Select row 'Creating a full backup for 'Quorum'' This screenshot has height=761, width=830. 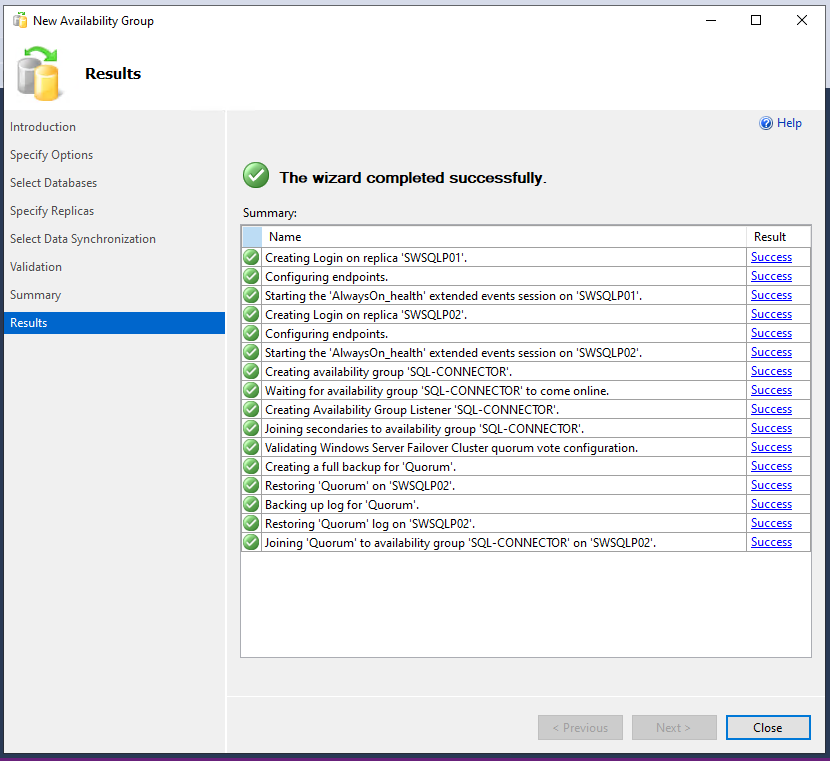point(526,466)
